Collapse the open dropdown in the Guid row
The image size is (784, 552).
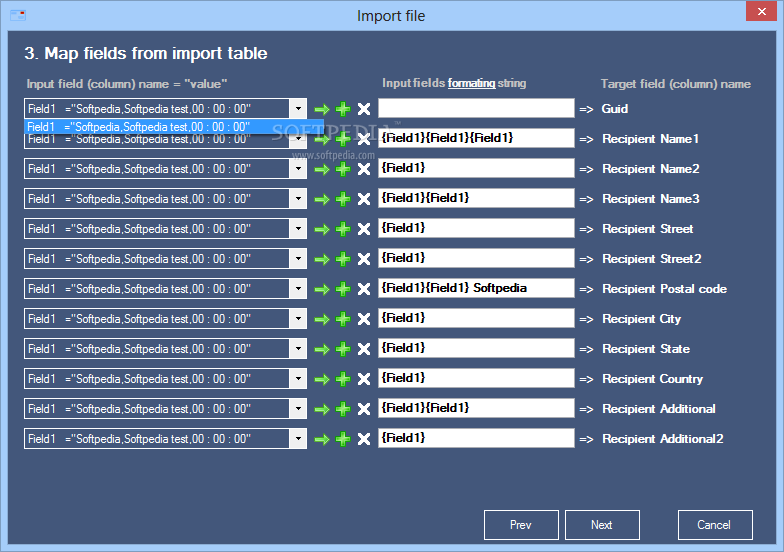pos(298,108)
